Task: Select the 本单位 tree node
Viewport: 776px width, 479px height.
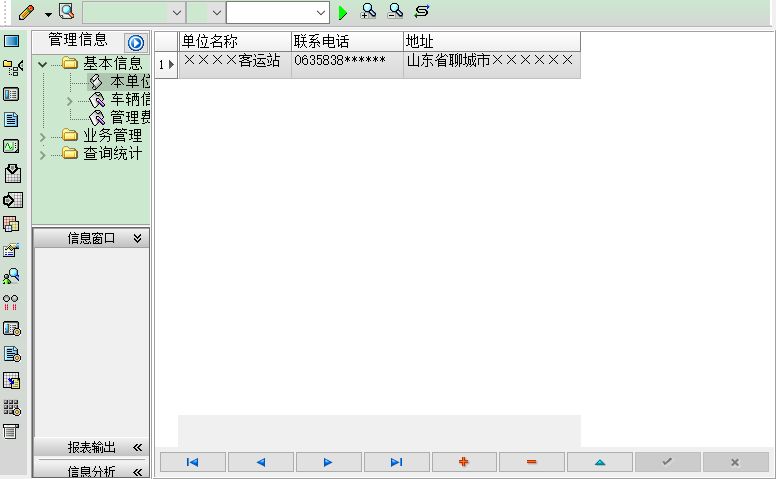Action: [130, 81]
